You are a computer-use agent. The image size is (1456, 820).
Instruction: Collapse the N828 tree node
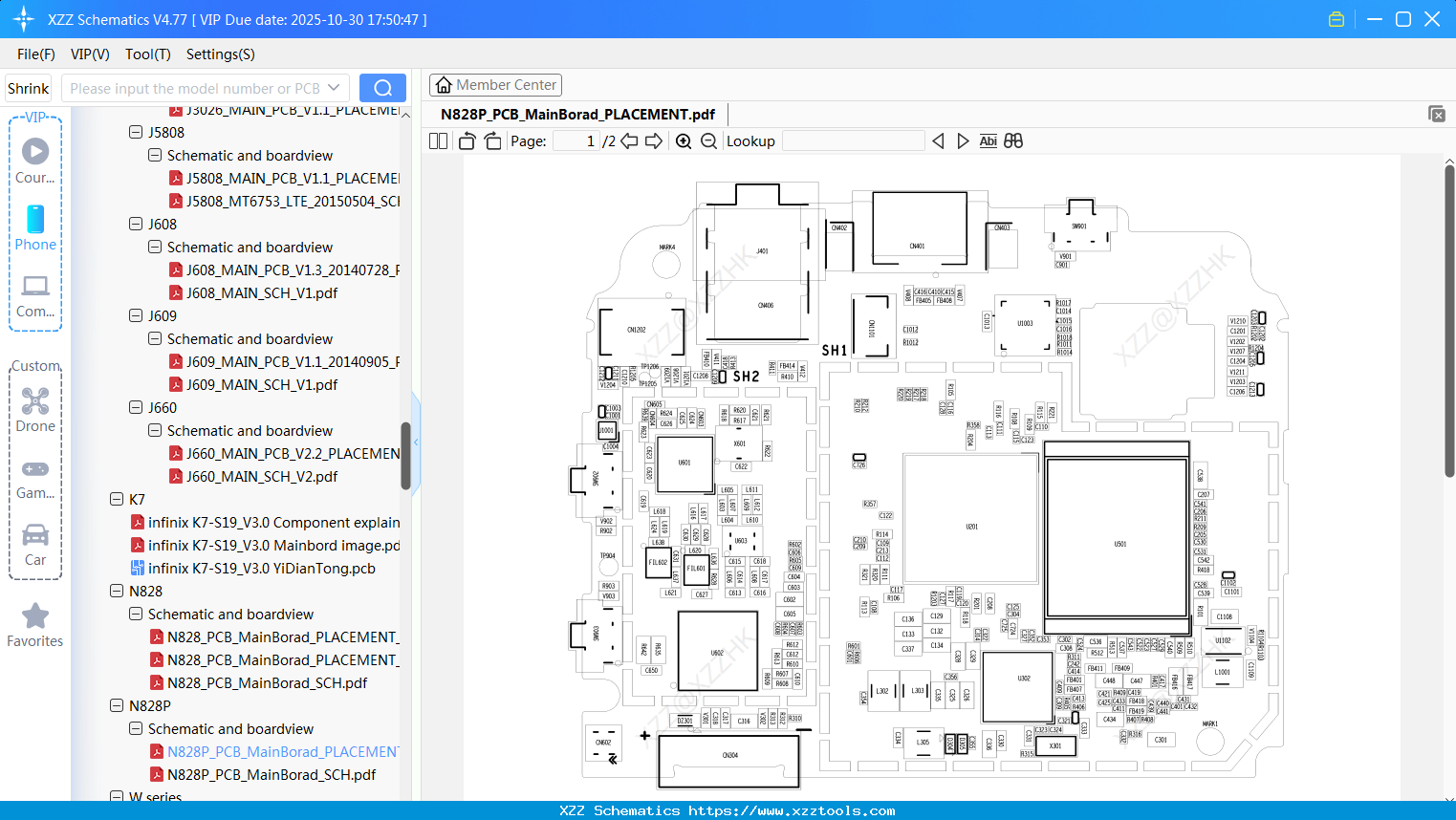(x=115, y=591)
